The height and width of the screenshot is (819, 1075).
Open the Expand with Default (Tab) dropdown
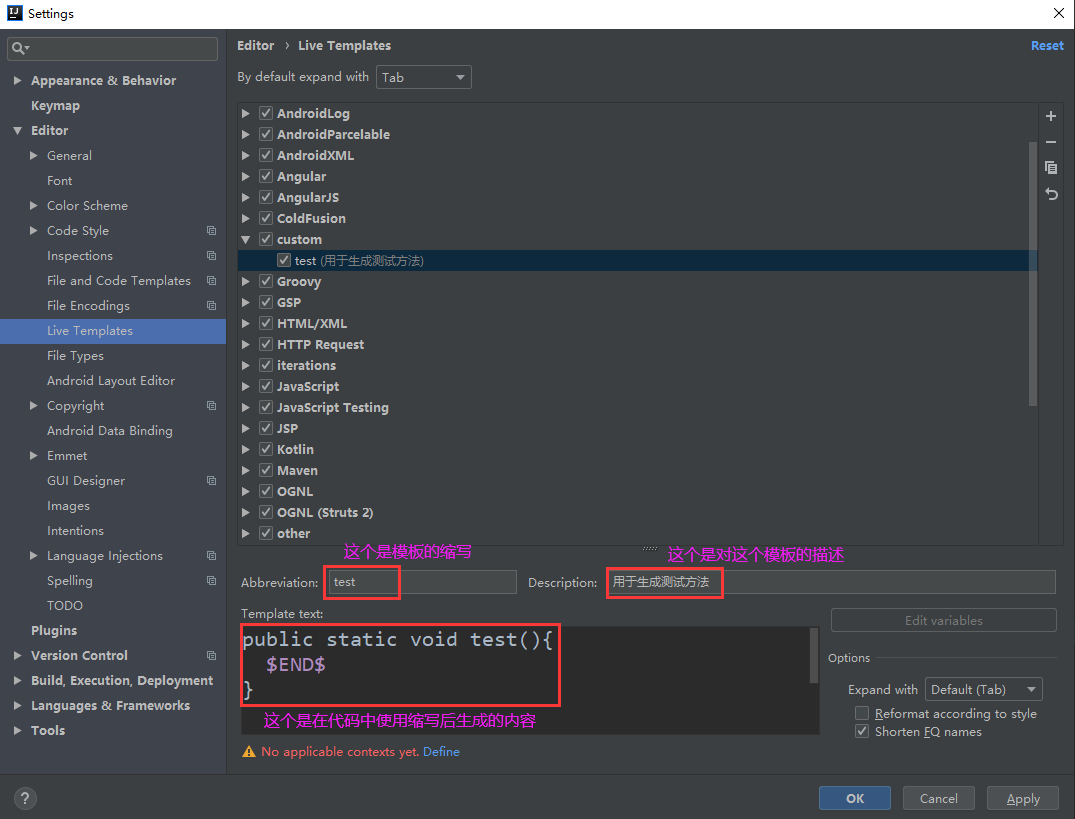(983, 689)
